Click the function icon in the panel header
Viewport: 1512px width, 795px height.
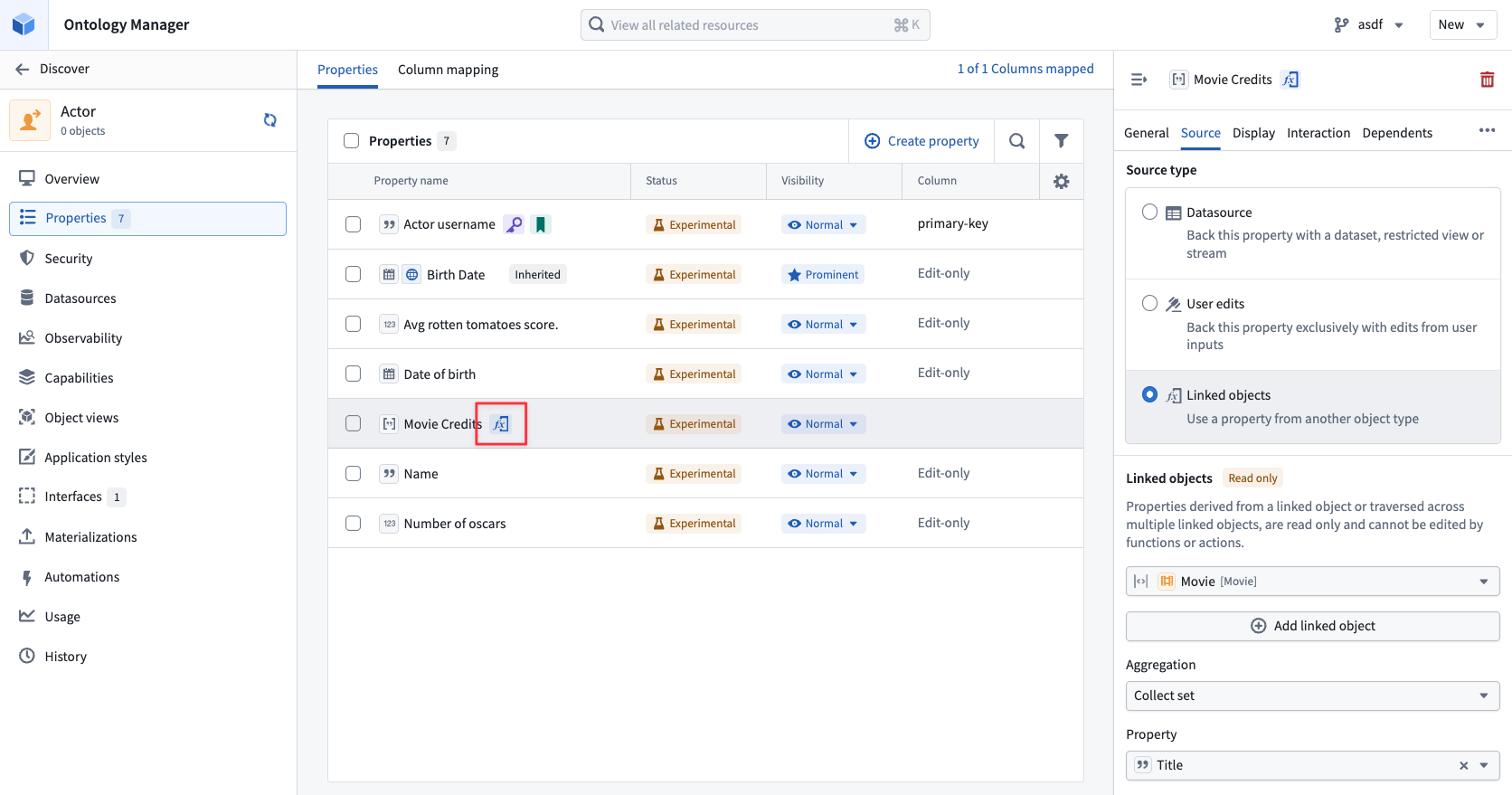(x=1290, y=80)
